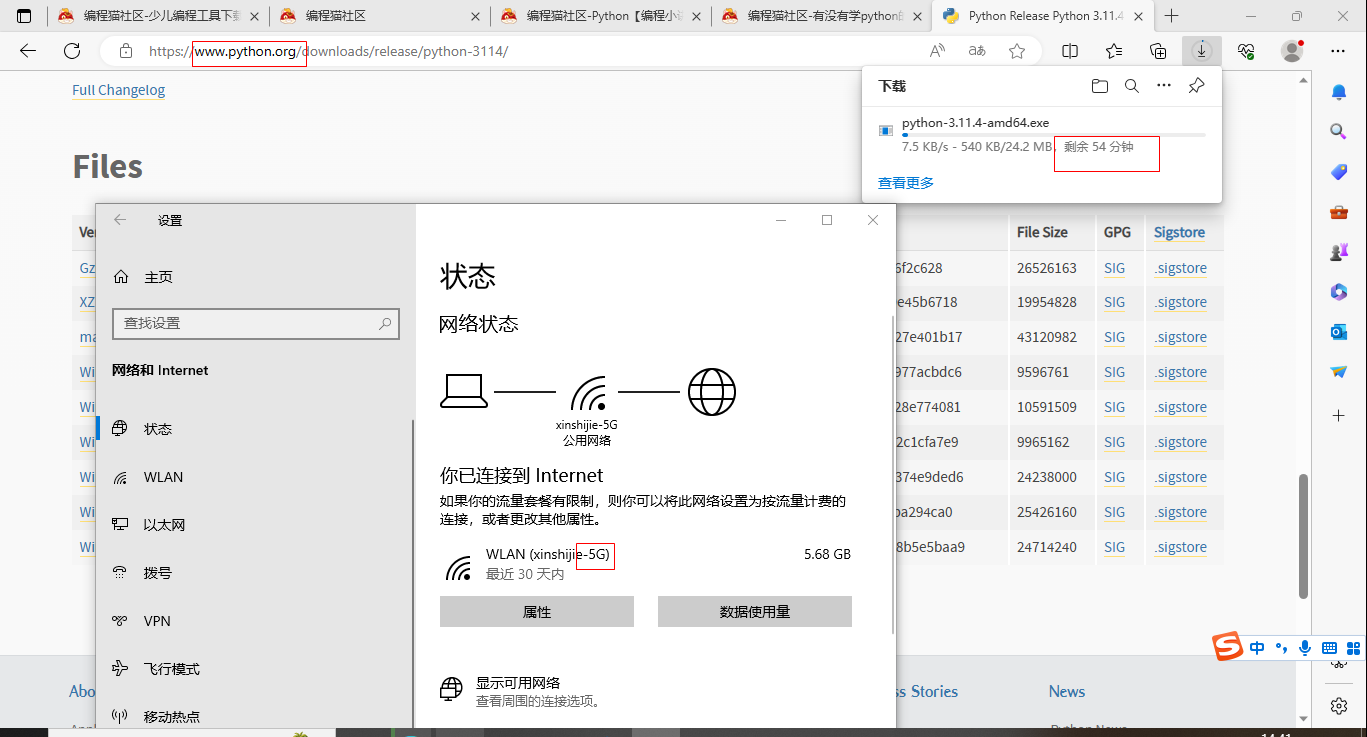
Task: Switch to the tab titled only 编程猫社区
Action: pyautogui.click(x=379, y=16)
